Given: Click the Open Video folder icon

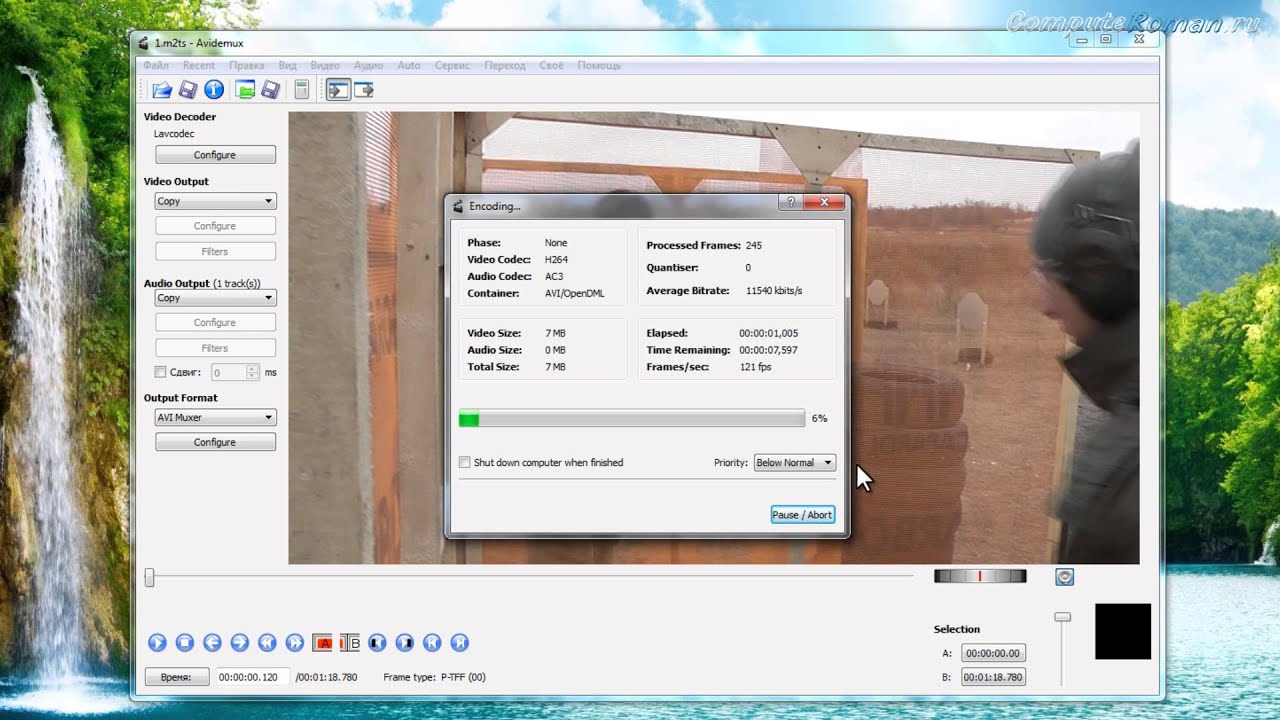Looking at the screenshot, I should (x=161, y=90).
